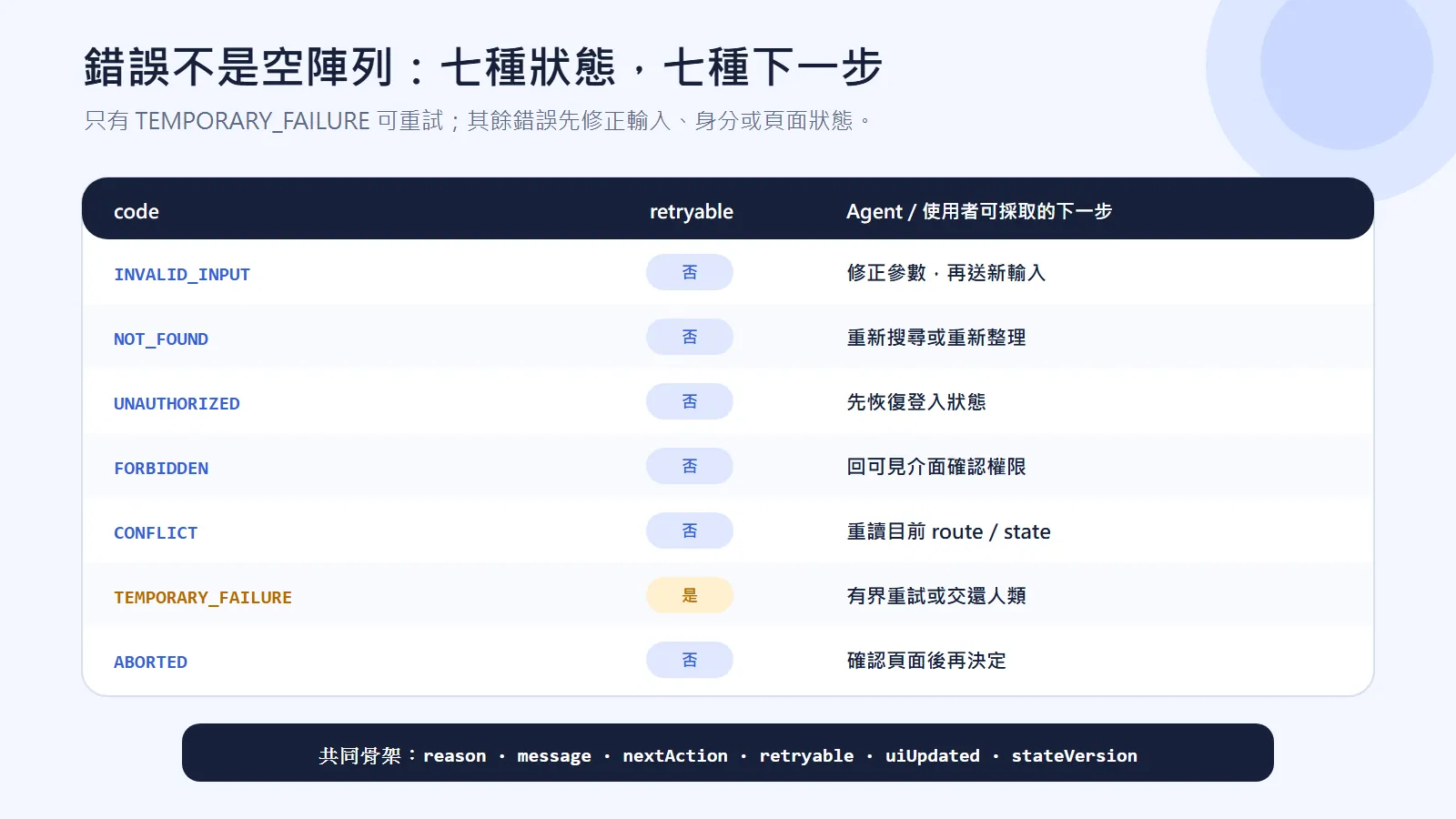Select the text 確認頁面後再決定
The image size is (1456, 819).
pos(926,661)
